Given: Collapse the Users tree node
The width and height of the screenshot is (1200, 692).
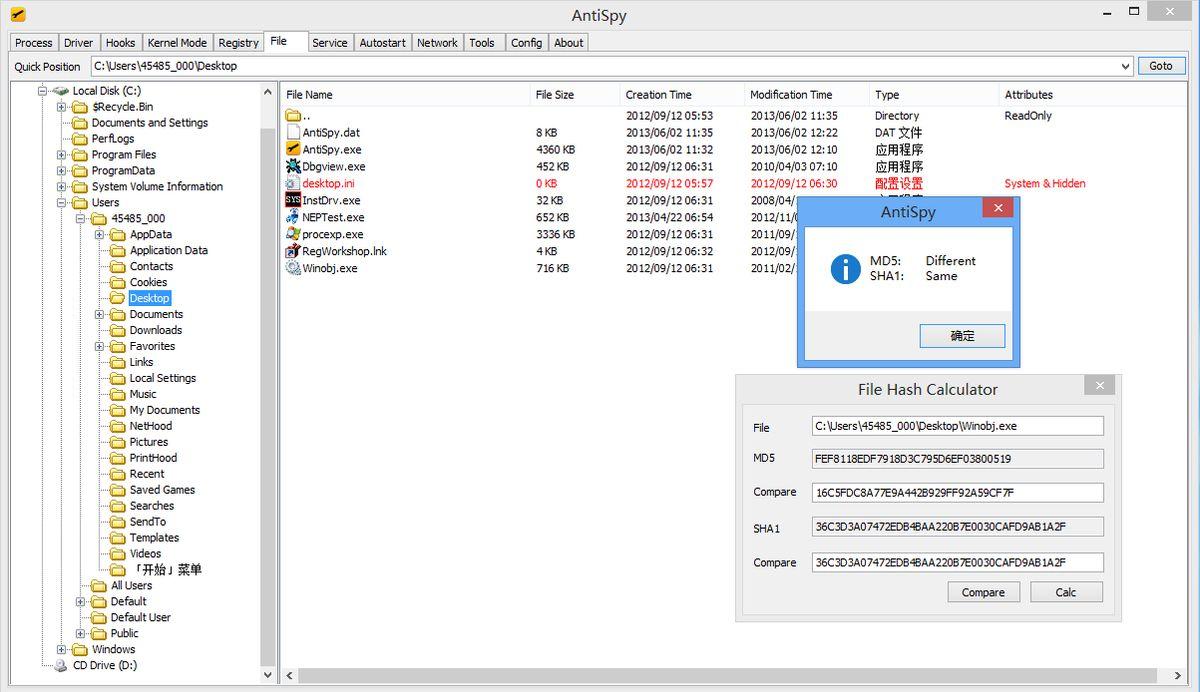Looking at the screenshot, I should tap(62, 203).
